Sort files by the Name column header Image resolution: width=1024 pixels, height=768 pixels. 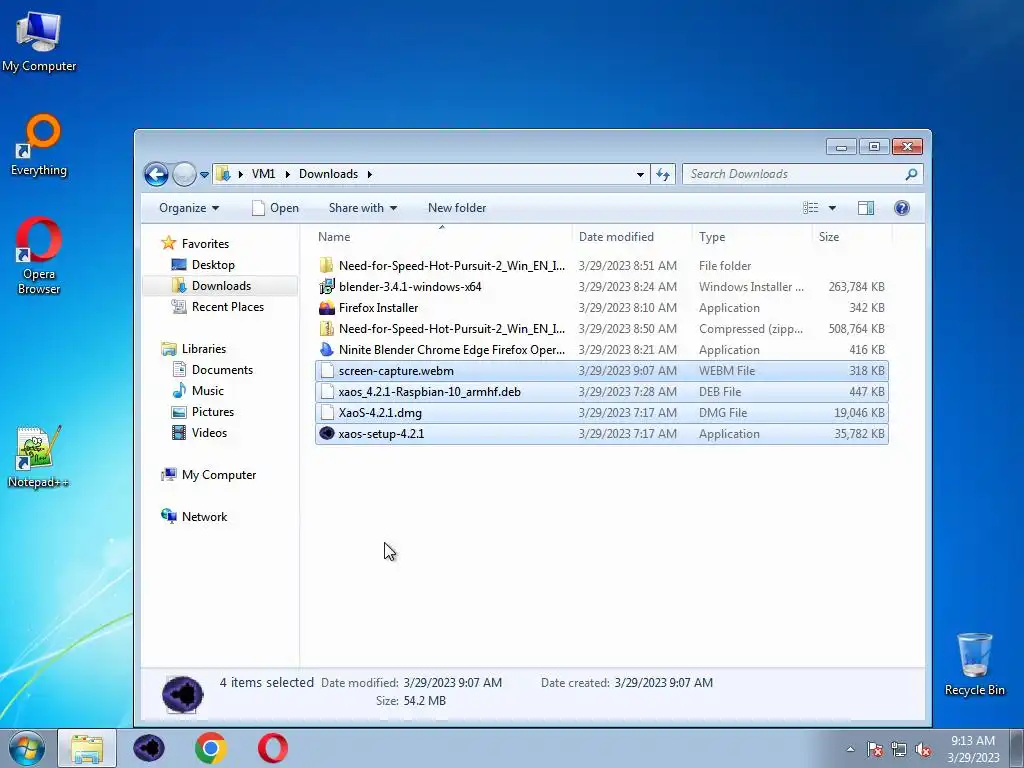(442, 236)
